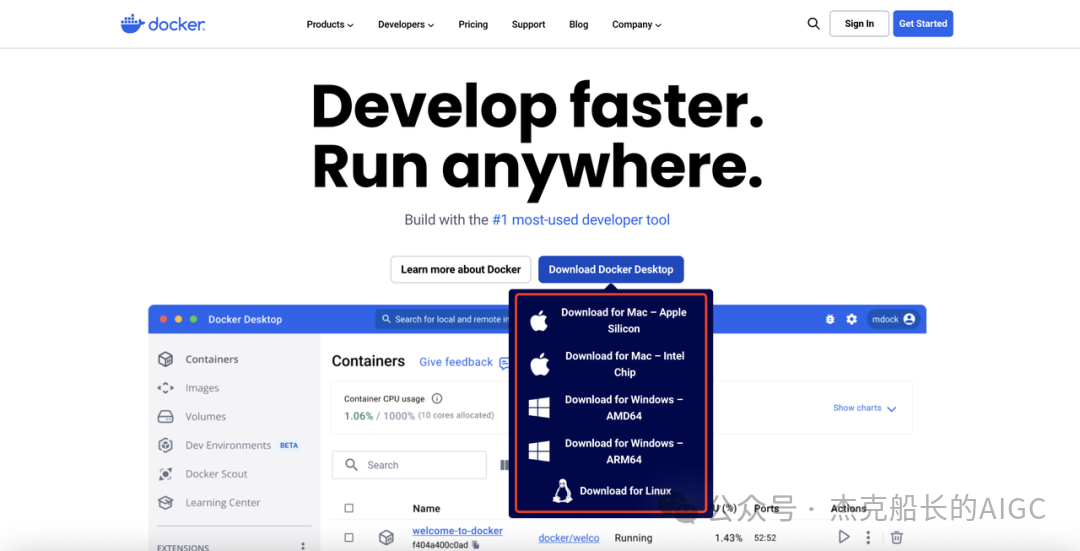Screen dimensions: 1080x551
Task: Expand the Company menu
Action: click(636, 24)
